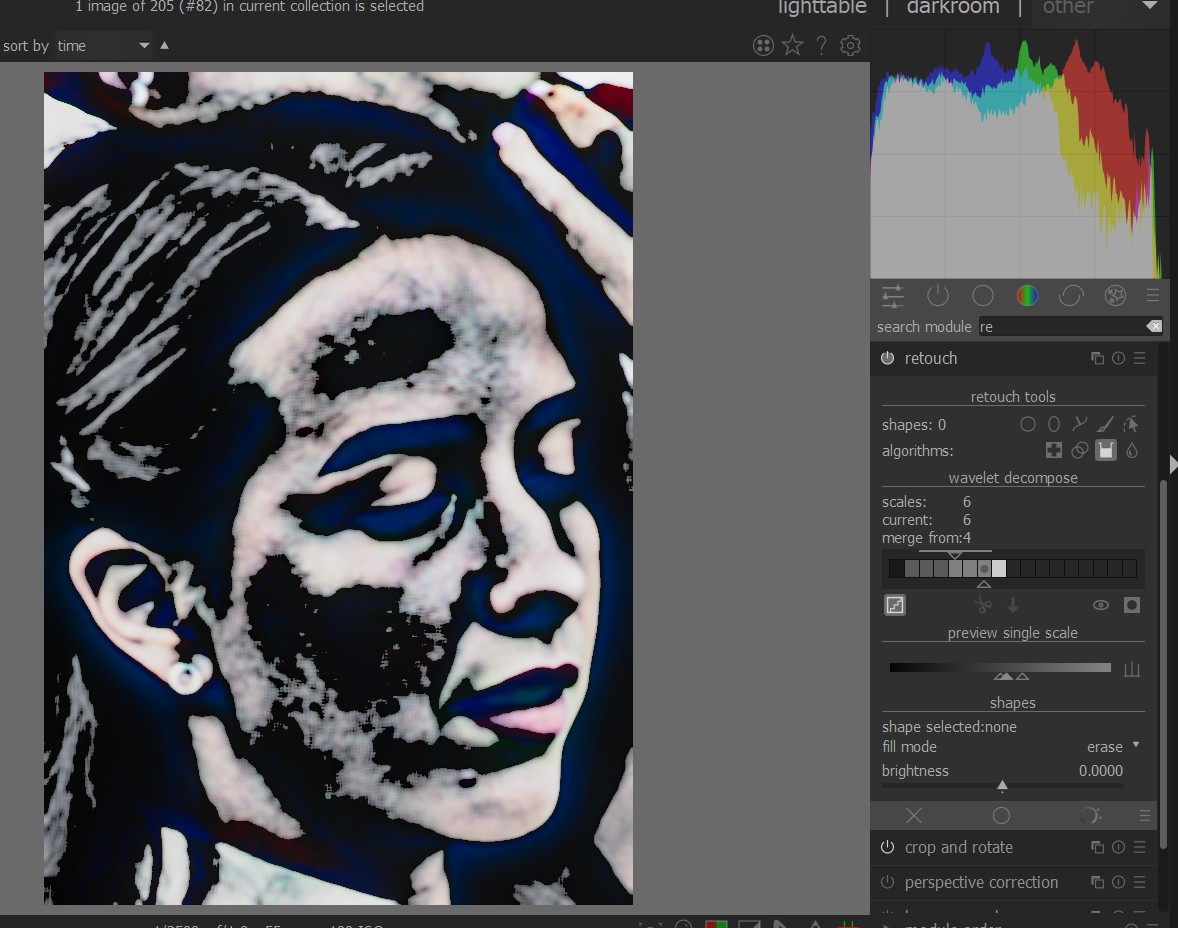Click the auto levels icon beside preview bar

point(1131,669)
